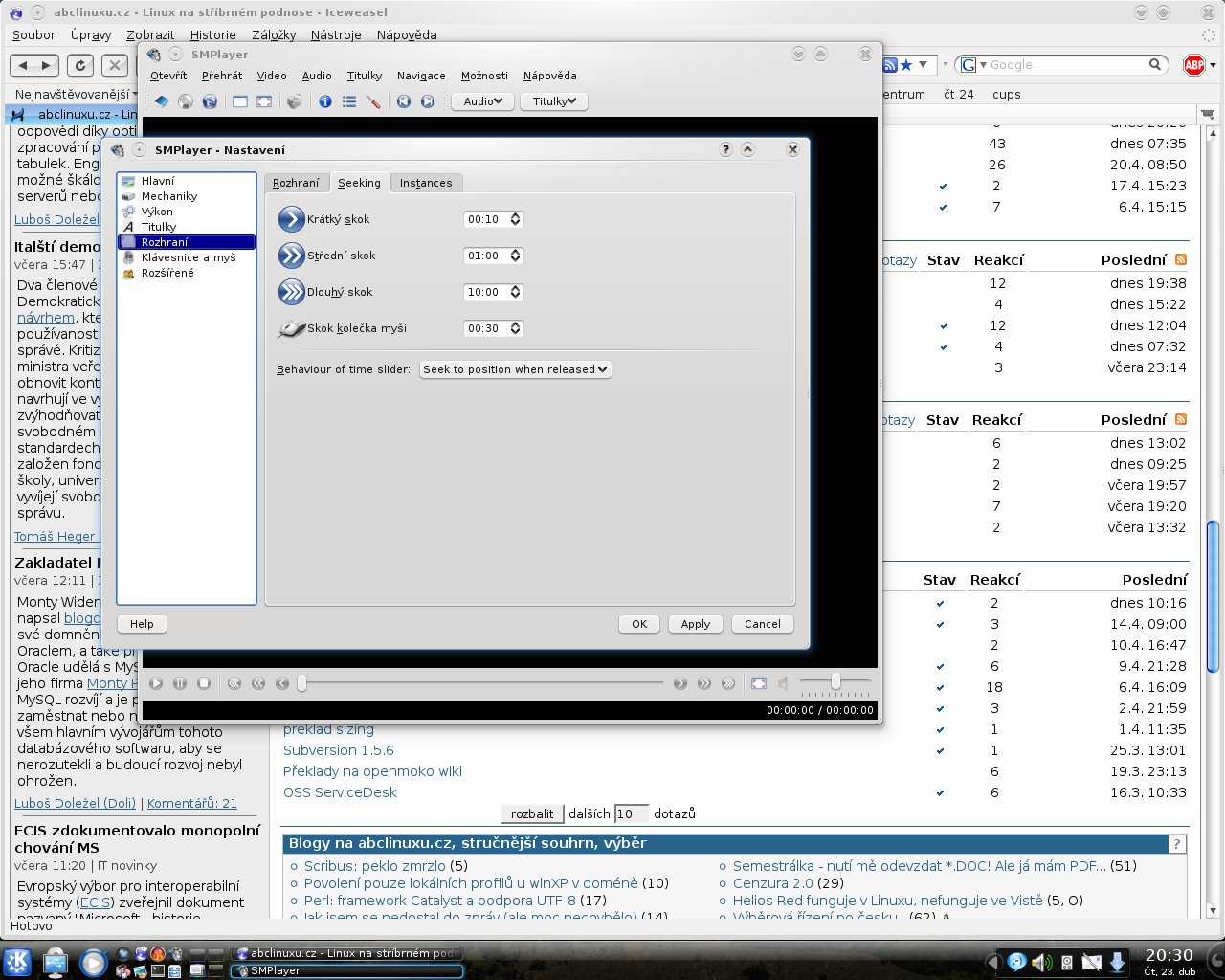Select Klávesnice a myš settings category
Image resolution: width=1225 pixels, height=980 pixels.
(x=188, y=257)
